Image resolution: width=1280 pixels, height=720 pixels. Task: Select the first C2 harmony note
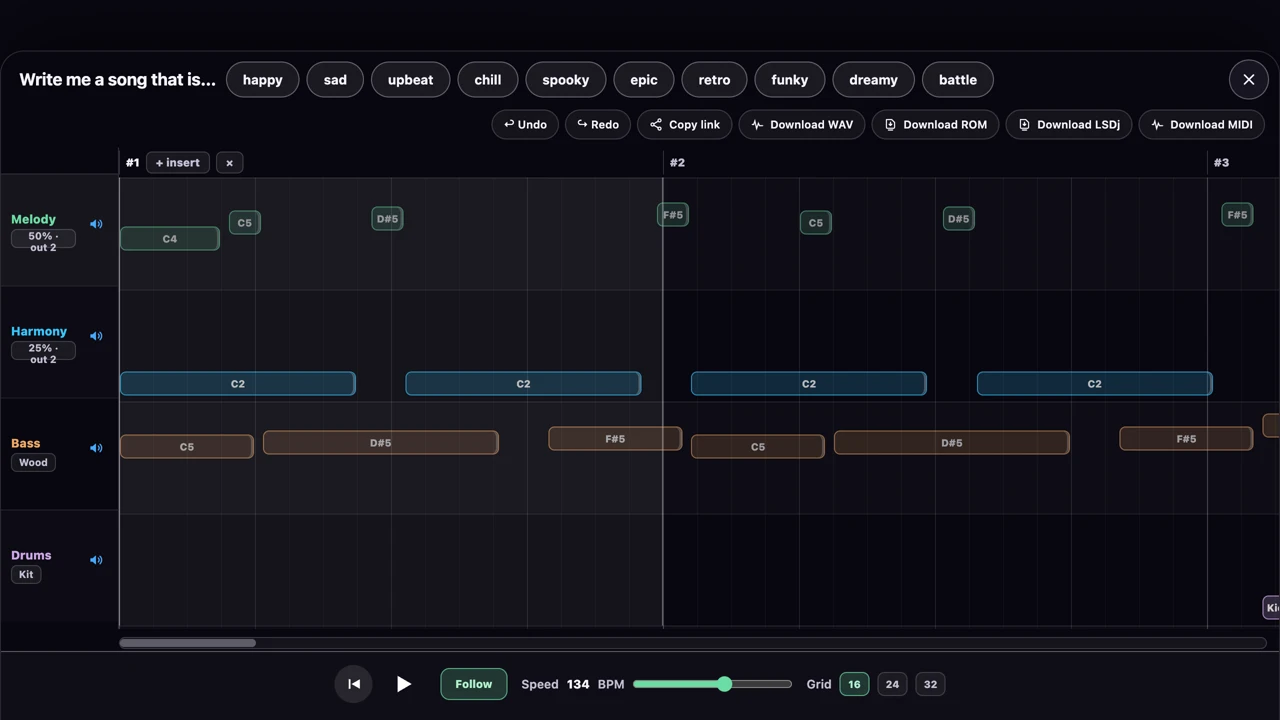click(238, 384)
